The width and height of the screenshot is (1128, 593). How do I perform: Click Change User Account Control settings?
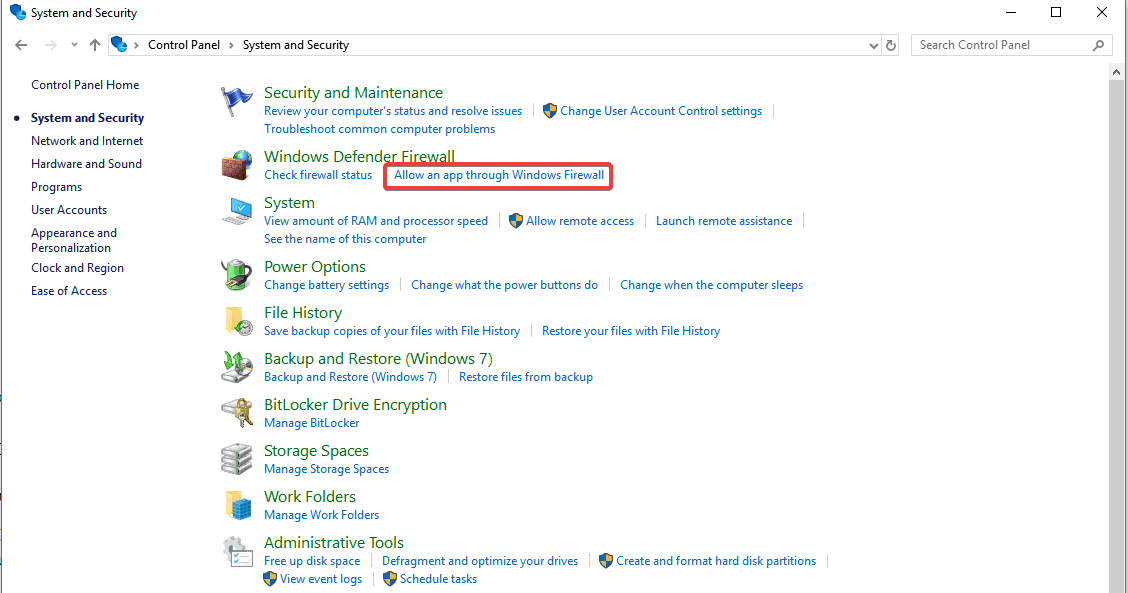coord(660,111)
